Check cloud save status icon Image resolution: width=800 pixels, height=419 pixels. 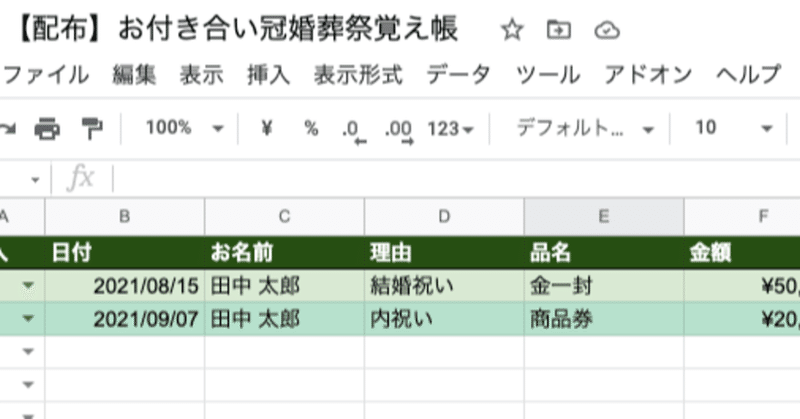(607, 31)
